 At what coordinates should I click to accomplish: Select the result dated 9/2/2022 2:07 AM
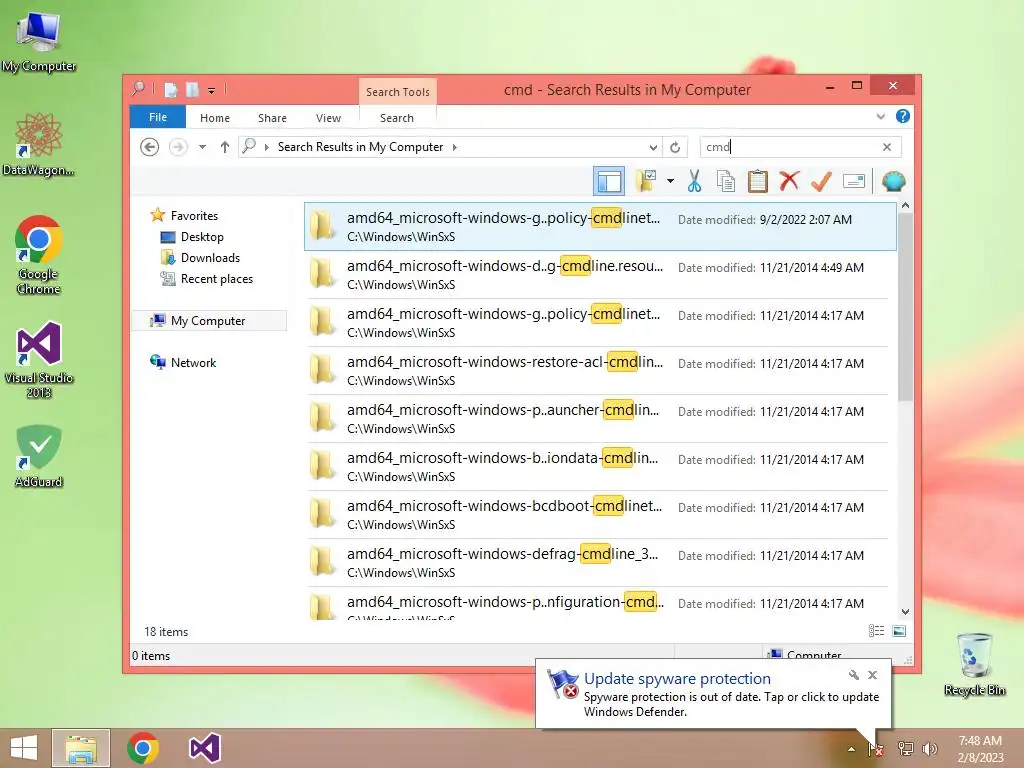click(600, 227)
